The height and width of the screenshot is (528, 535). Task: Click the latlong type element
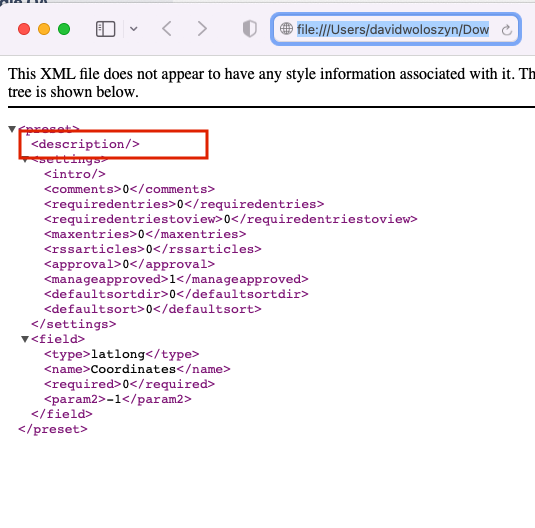(x=121, y=354)
